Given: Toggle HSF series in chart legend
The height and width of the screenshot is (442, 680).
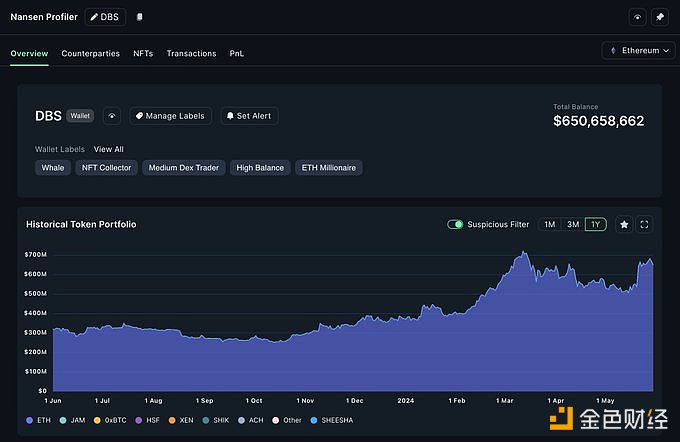Looking at the screenshot, I should (147, 420).
